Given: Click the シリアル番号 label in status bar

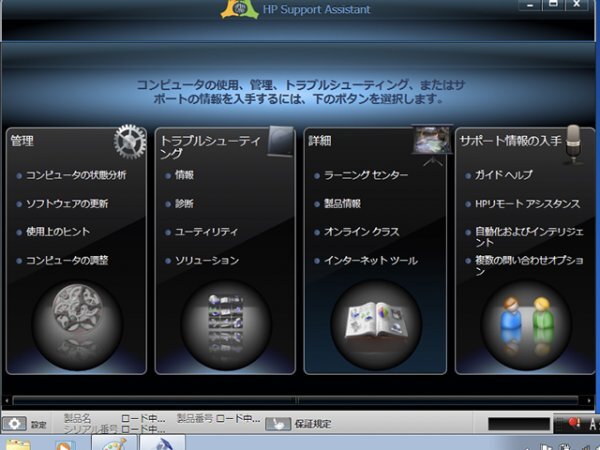Looking at the screenshot, I should [91, 429].
